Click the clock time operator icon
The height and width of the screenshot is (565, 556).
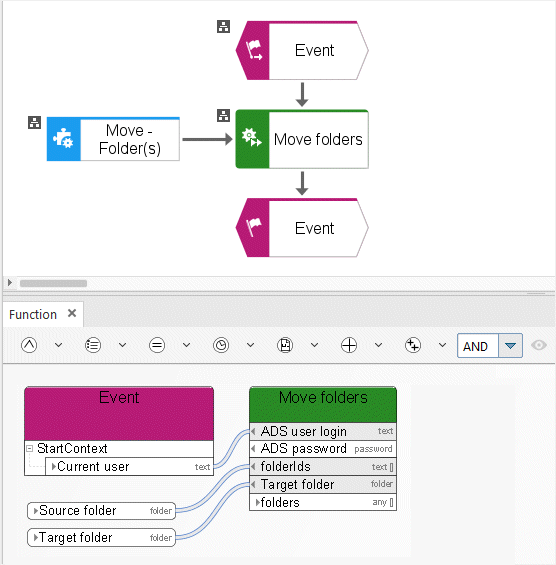tap(221, 345)
